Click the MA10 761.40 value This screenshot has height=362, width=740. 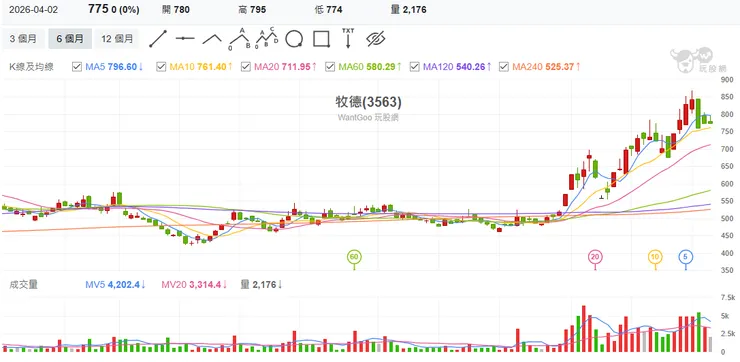(x=201, y=67)
